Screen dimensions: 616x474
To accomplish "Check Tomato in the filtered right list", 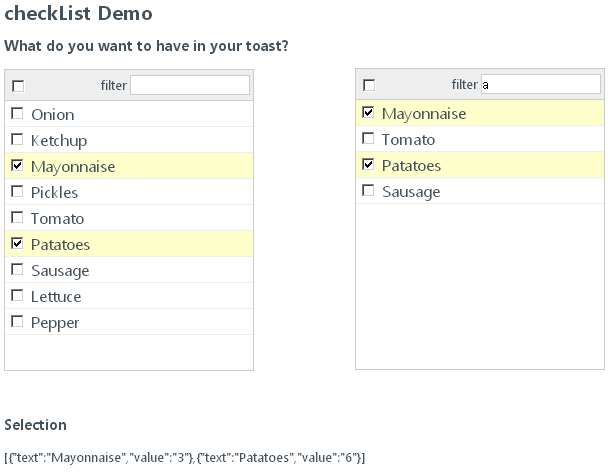I will (368, 138).
